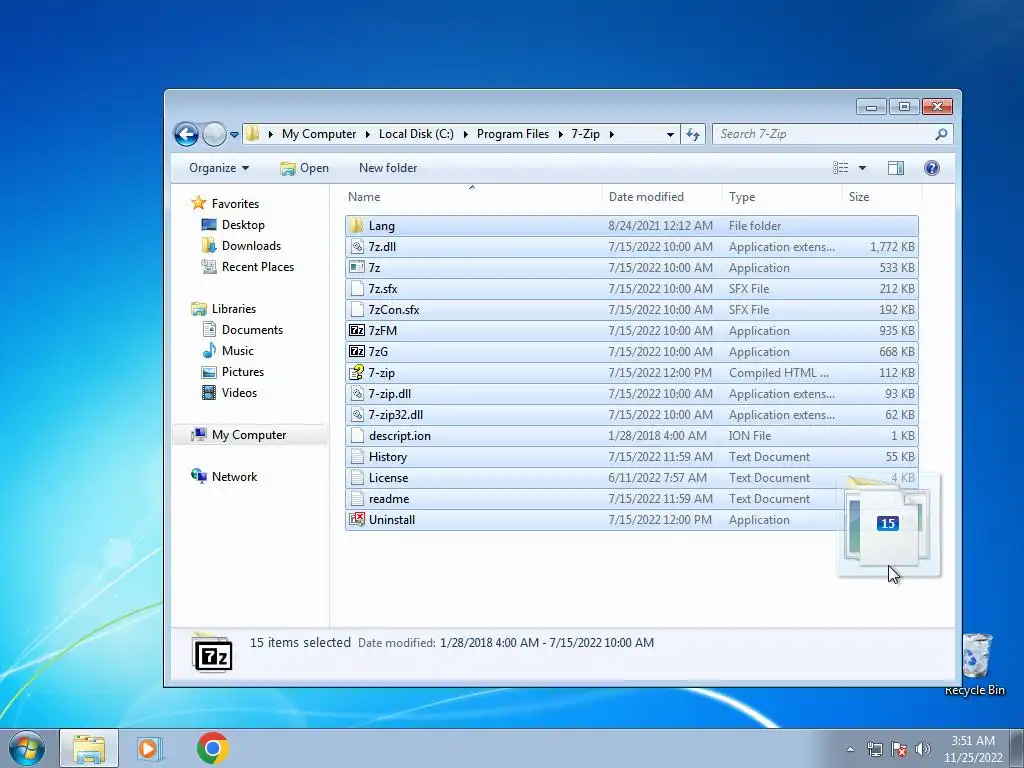This screenshot has width=1024, height=768.
Task: Click New folder in toolbar
Action: click(388, 168)
